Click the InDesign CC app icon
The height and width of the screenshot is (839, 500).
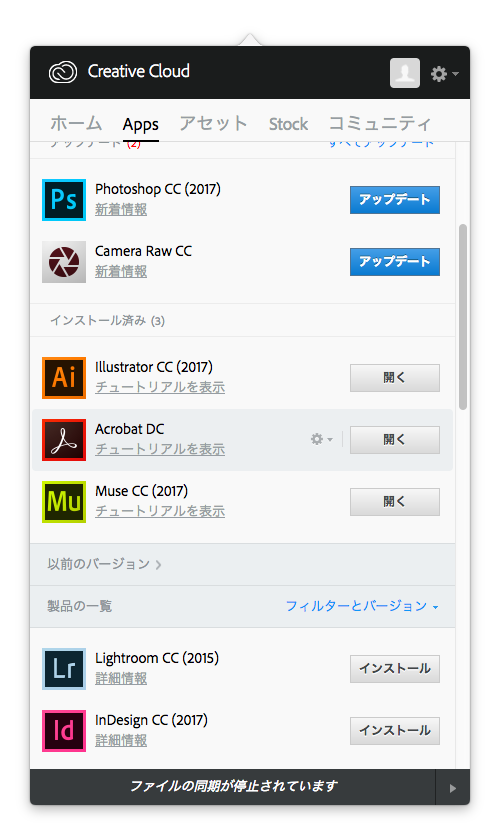(64, 731)
